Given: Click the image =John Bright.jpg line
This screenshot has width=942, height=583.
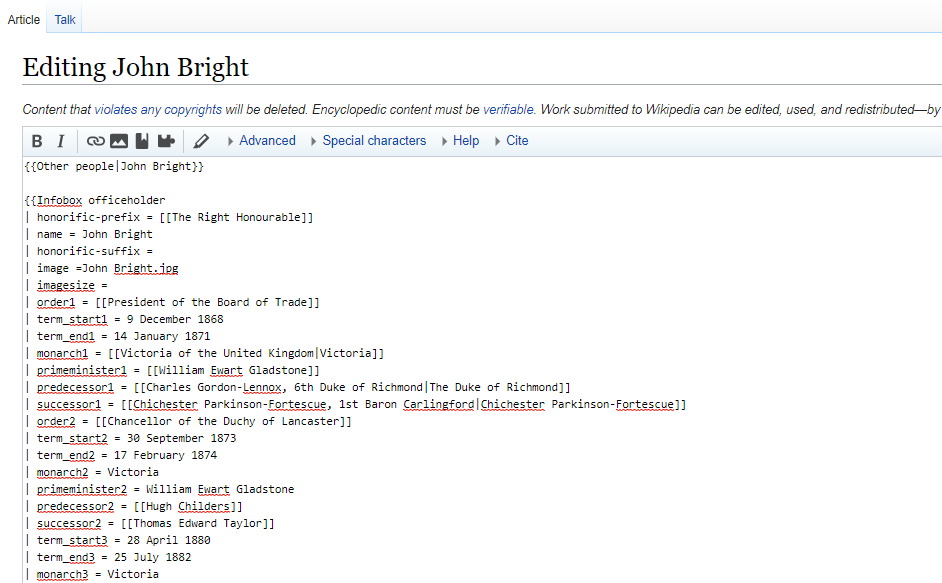Looking at the screenshot, I should [x=102, y=268].
